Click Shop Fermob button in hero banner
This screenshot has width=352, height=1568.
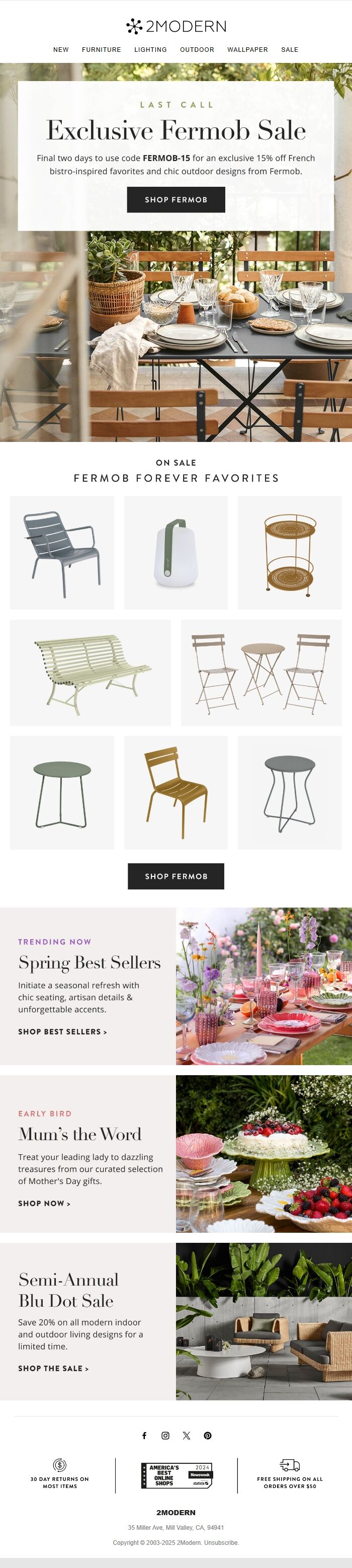177,200
